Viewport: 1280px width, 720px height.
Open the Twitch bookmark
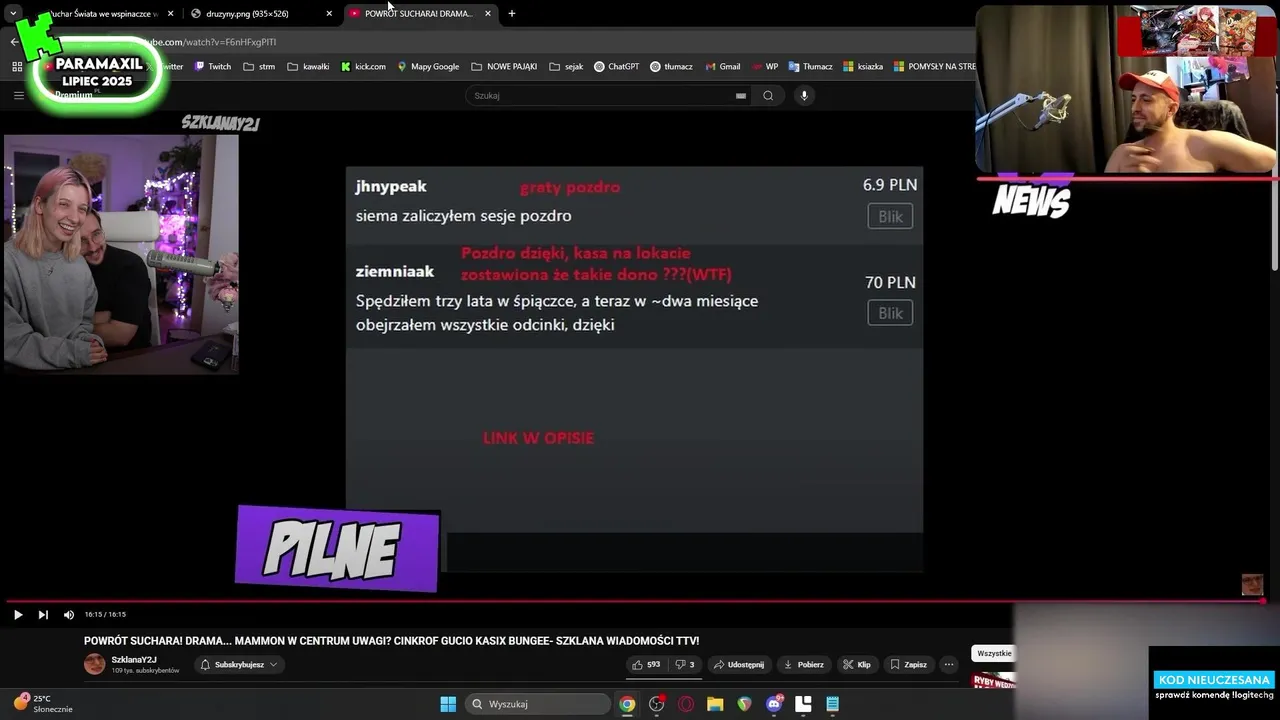(212, 67)
